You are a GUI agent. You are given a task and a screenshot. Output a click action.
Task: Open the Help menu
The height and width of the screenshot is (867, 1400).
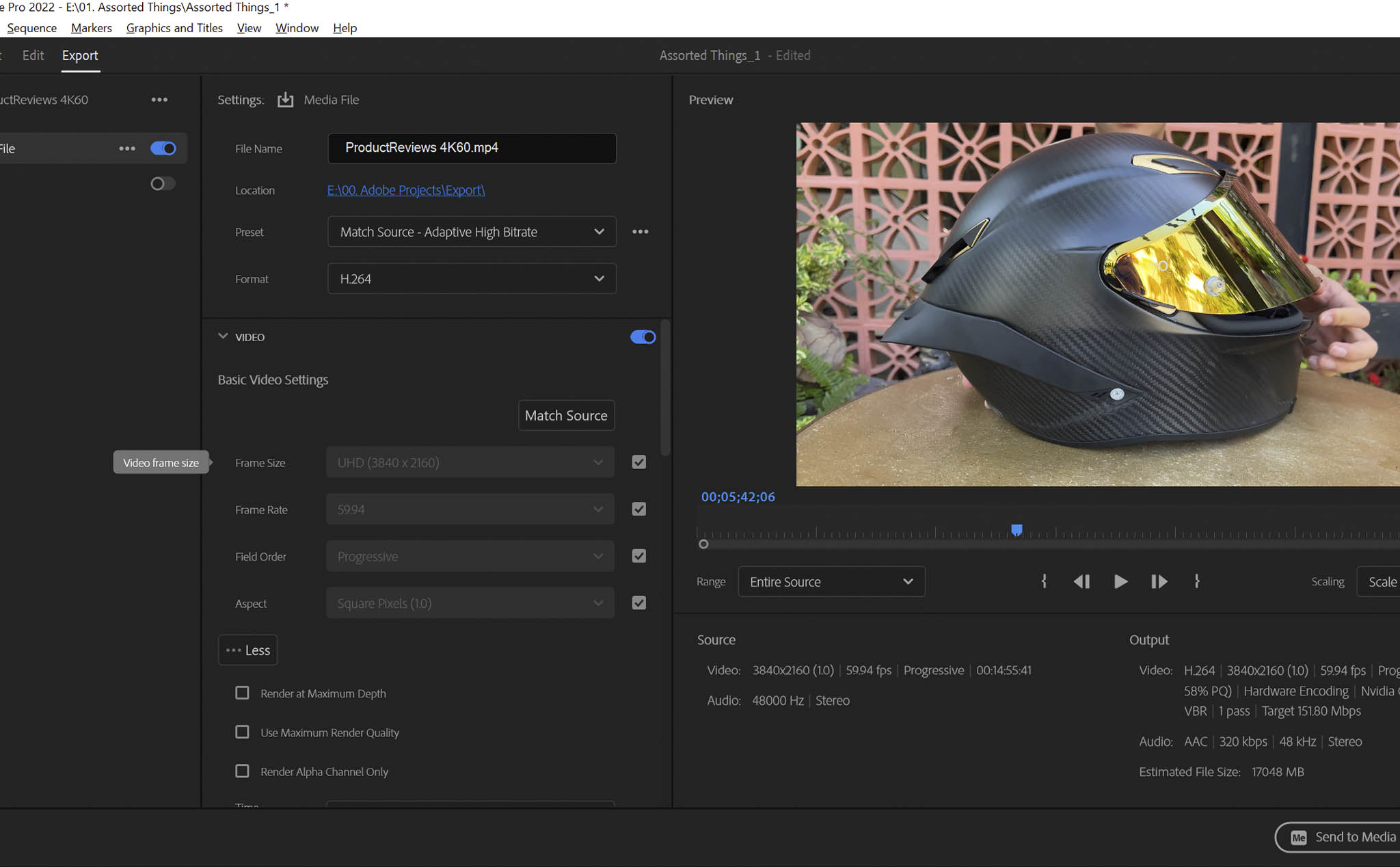click(x=345, y=28)
